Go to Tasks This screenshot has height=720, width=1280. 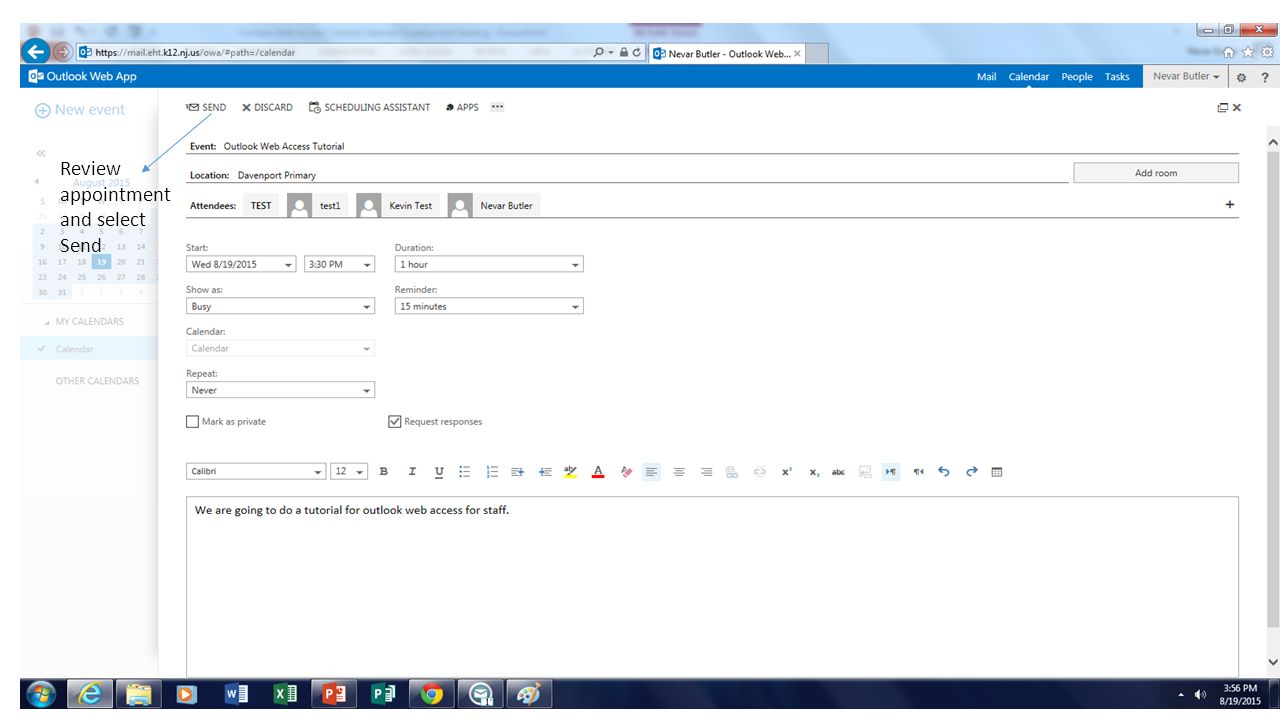click(1117, 77)
